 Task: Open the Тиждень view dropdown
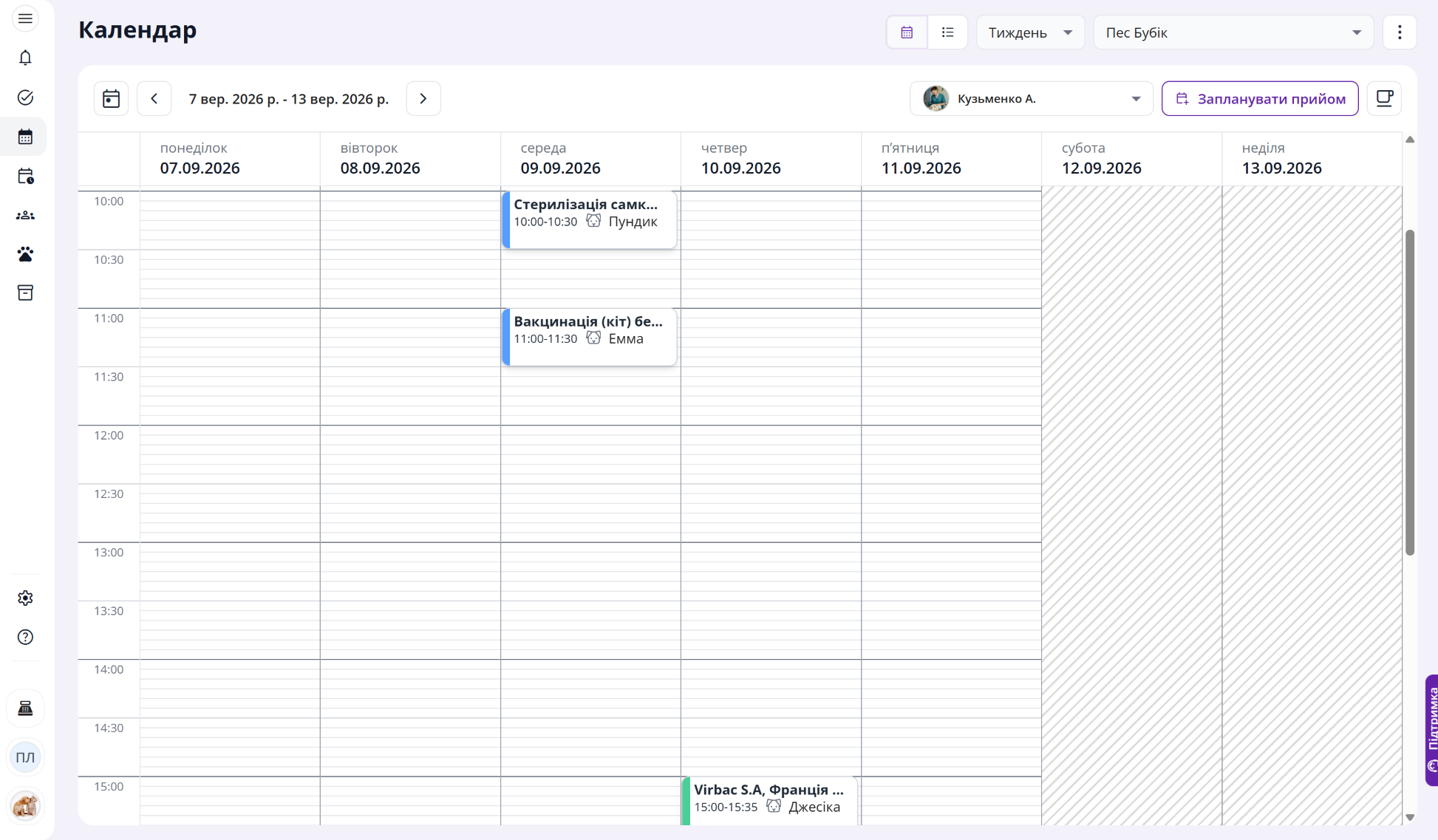pos(1030,33)
